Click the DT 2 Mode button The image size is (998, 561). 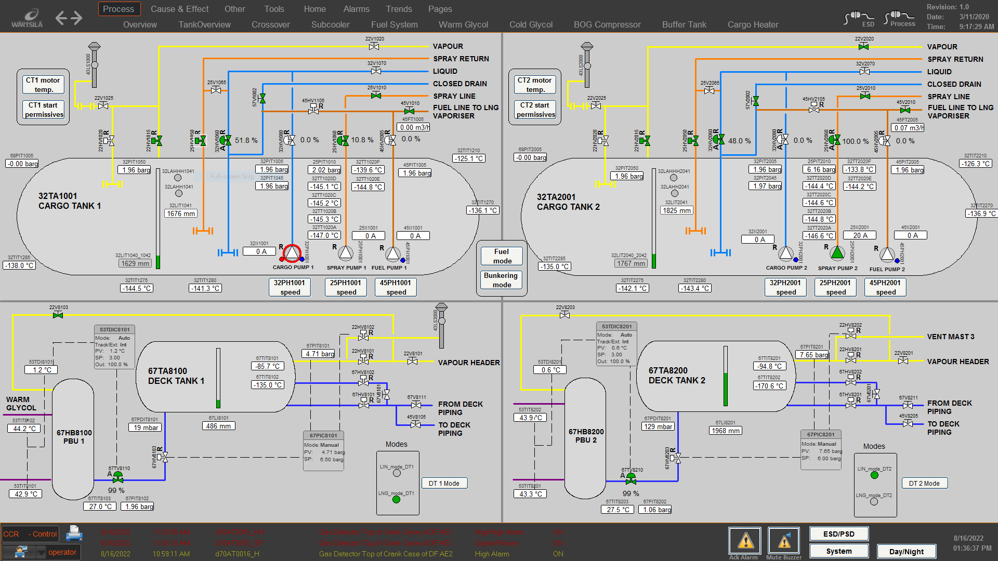(924, 483)
